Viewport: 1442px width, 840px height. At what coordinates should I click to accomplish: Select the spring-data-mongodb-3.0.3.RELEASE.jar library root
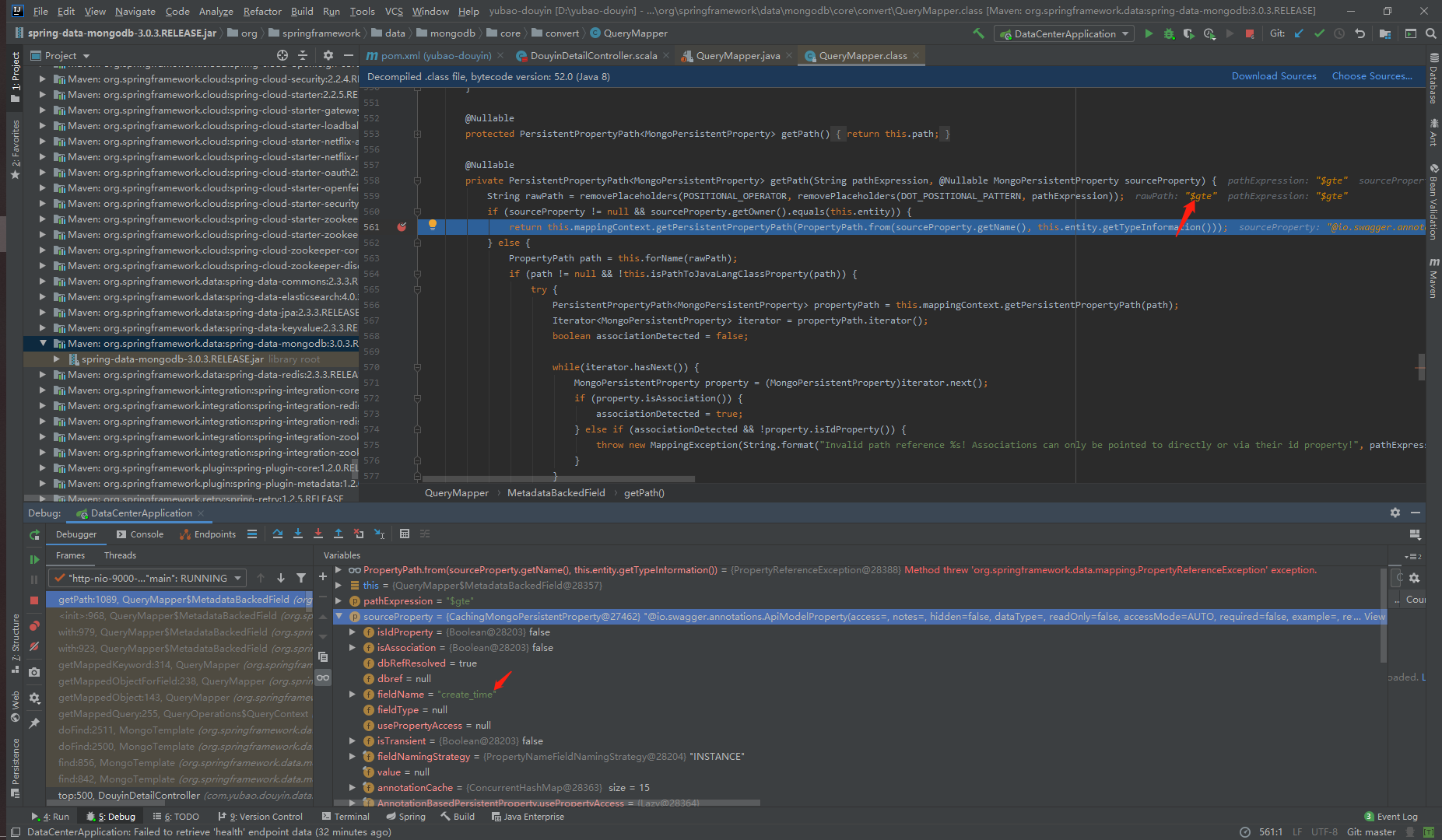(191, 359)
